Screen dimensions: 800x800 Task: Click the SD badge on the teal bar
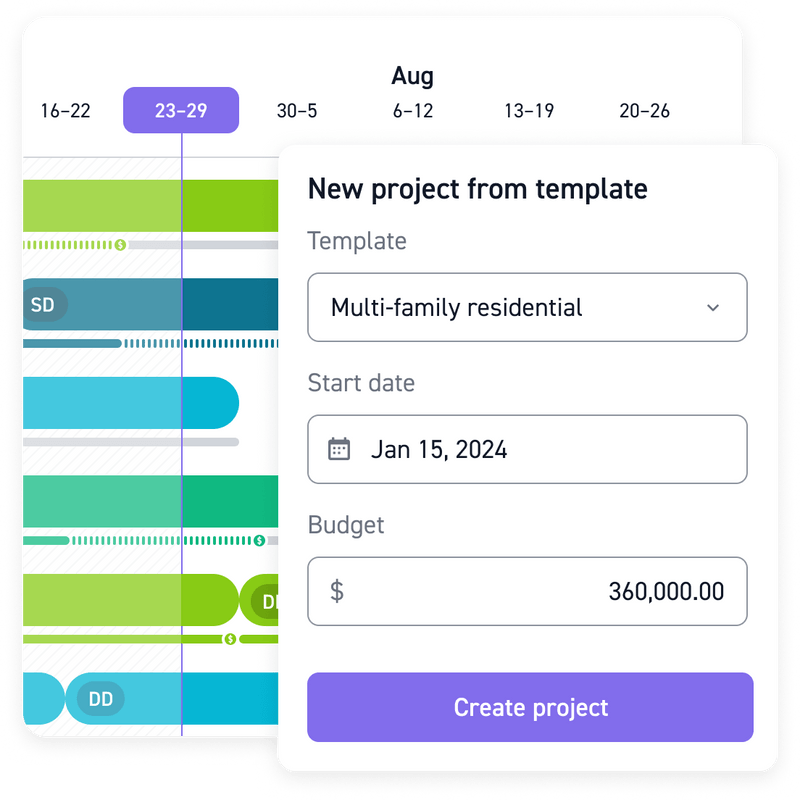point(44,305)
